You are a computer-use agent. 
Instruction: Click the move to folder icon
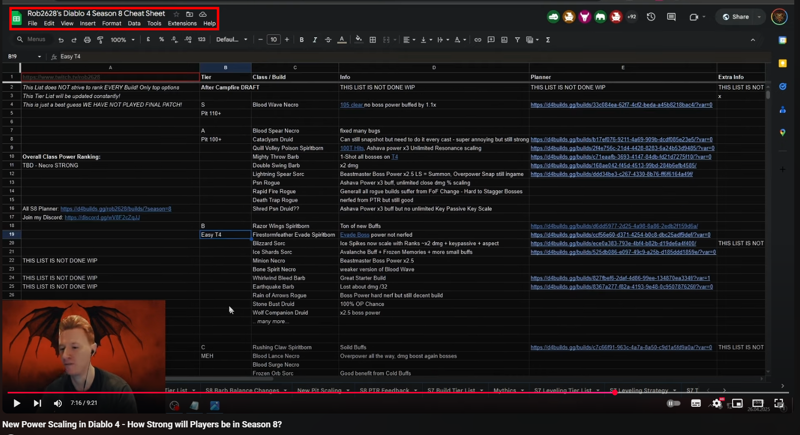pos(189,14)
